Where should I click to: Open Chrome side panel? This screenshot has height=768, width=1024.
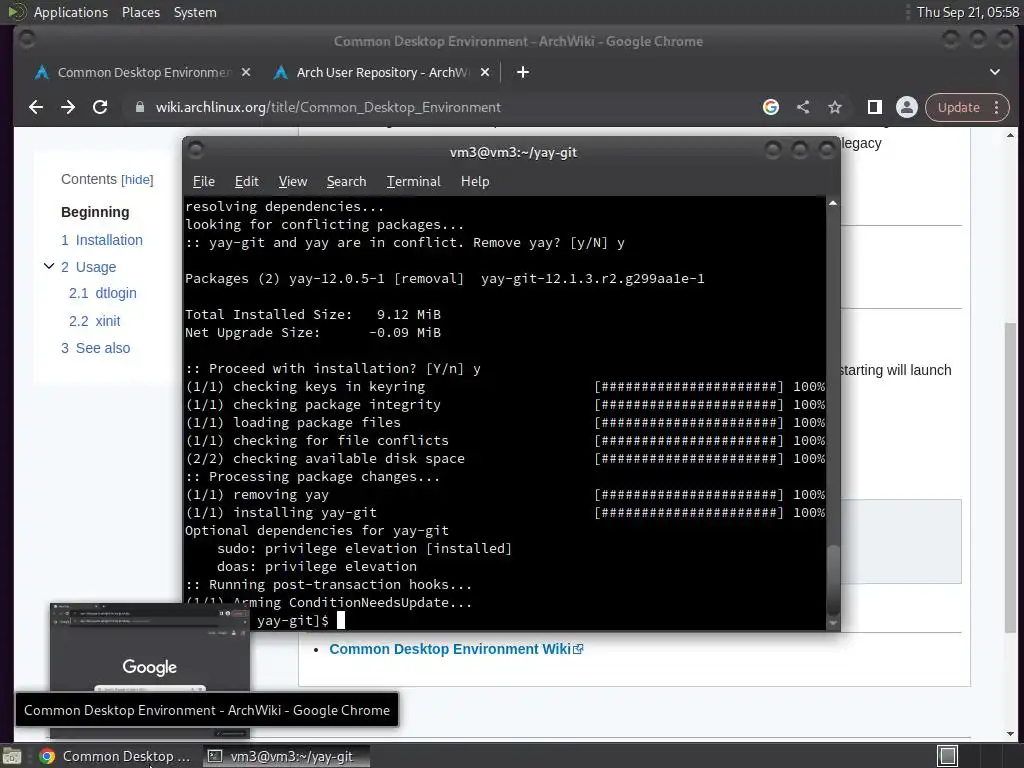(874, 107)
